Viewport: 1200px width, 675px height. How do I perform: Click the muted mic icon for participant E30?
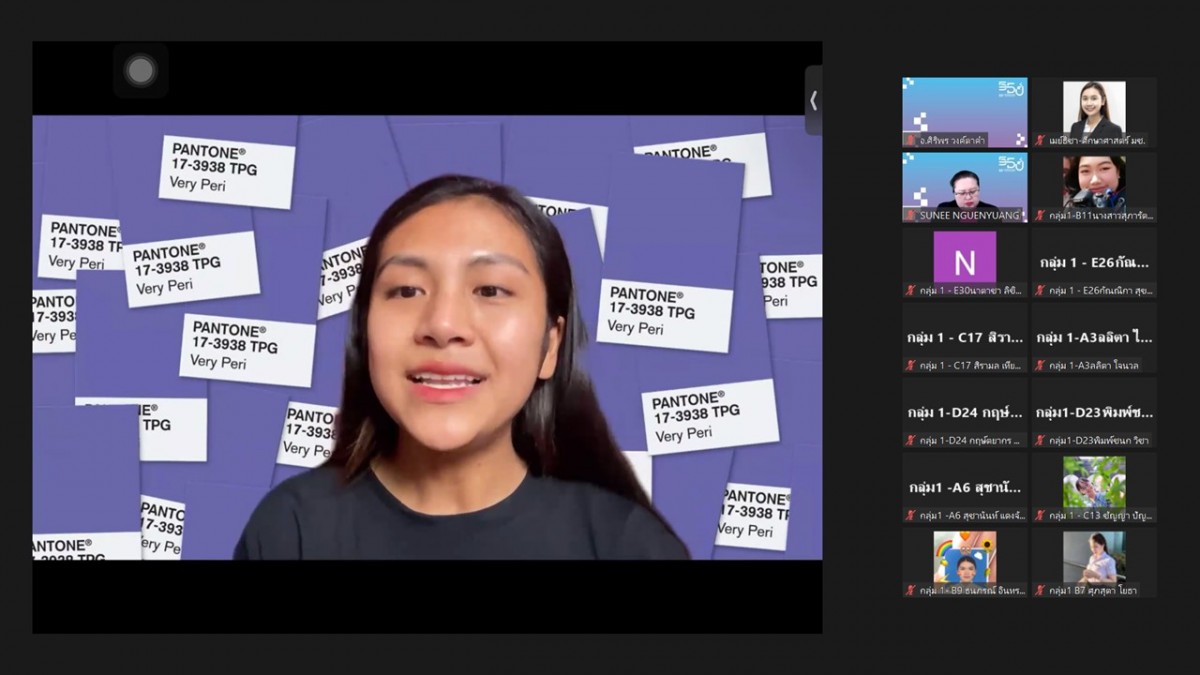911,290
